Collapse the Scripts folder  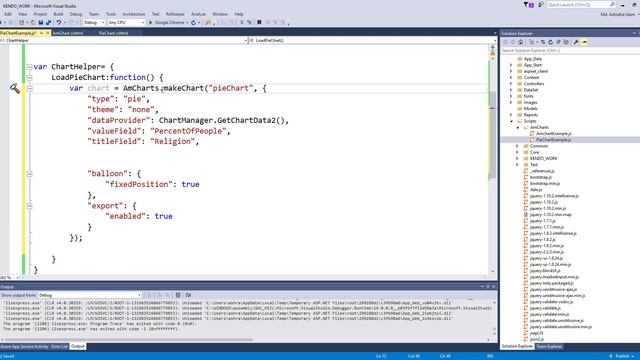coord(511,121)
